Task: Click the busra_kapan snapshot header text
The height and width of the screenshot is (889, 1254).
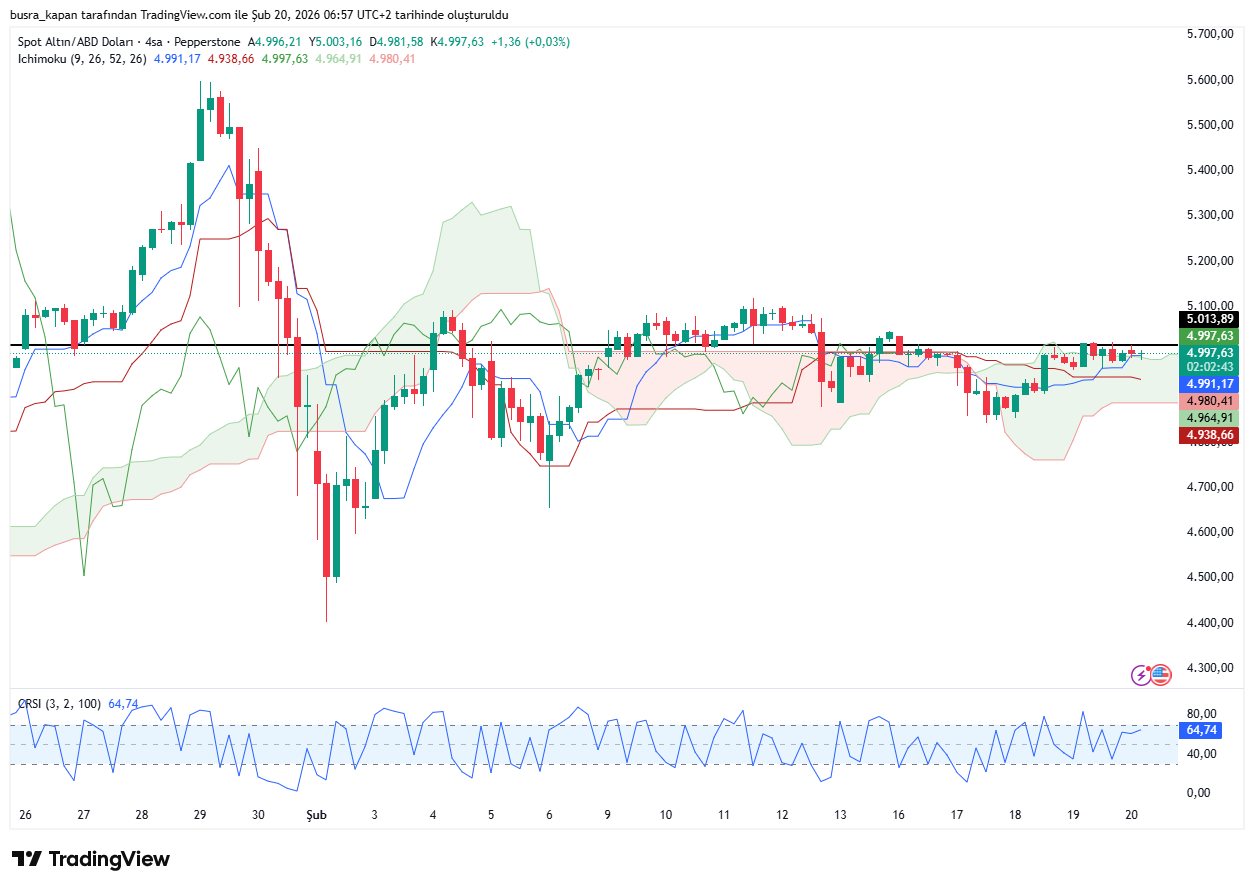Action: (x=259, y=15)
